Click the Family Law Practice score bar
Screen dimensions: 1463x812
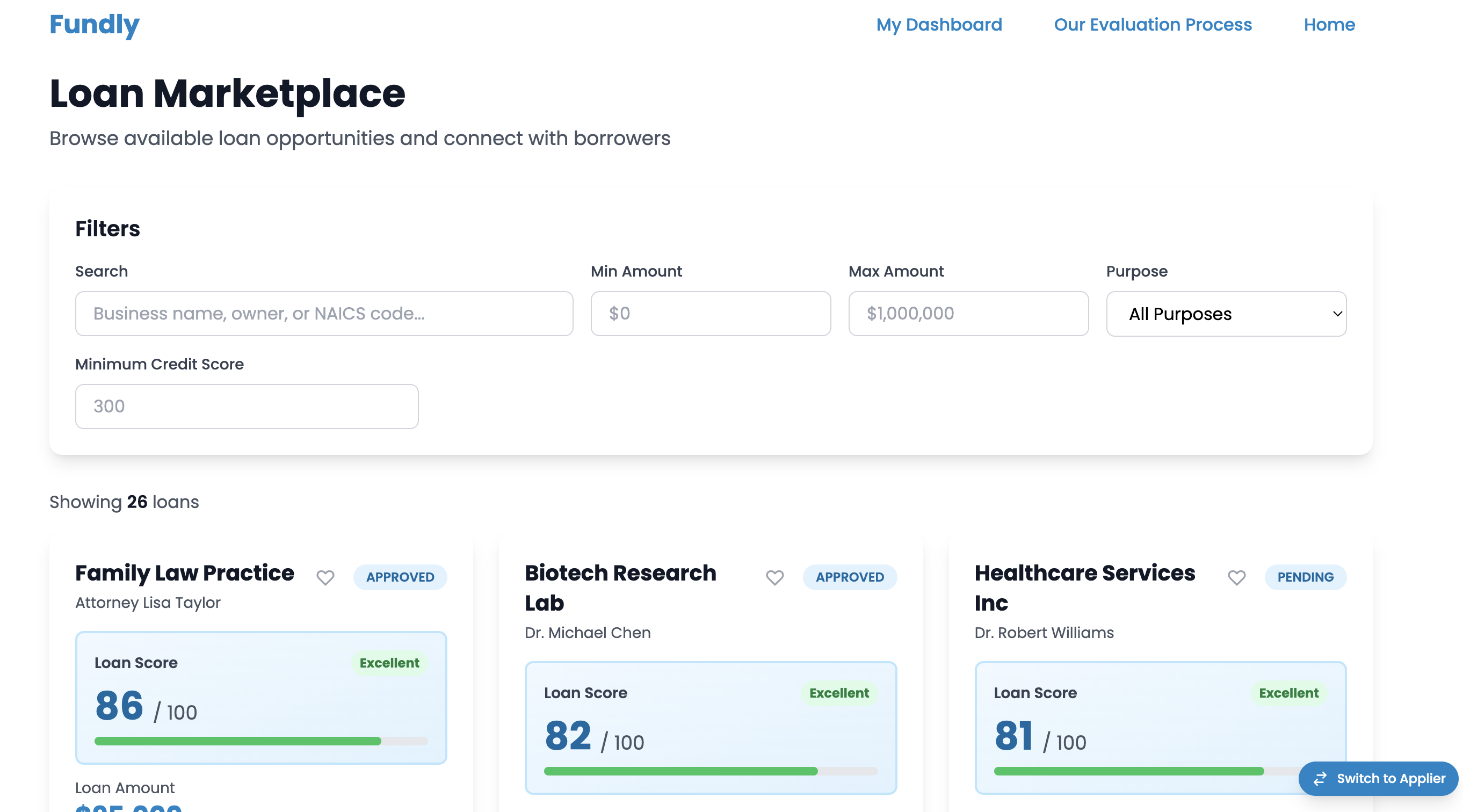point(260,741)
